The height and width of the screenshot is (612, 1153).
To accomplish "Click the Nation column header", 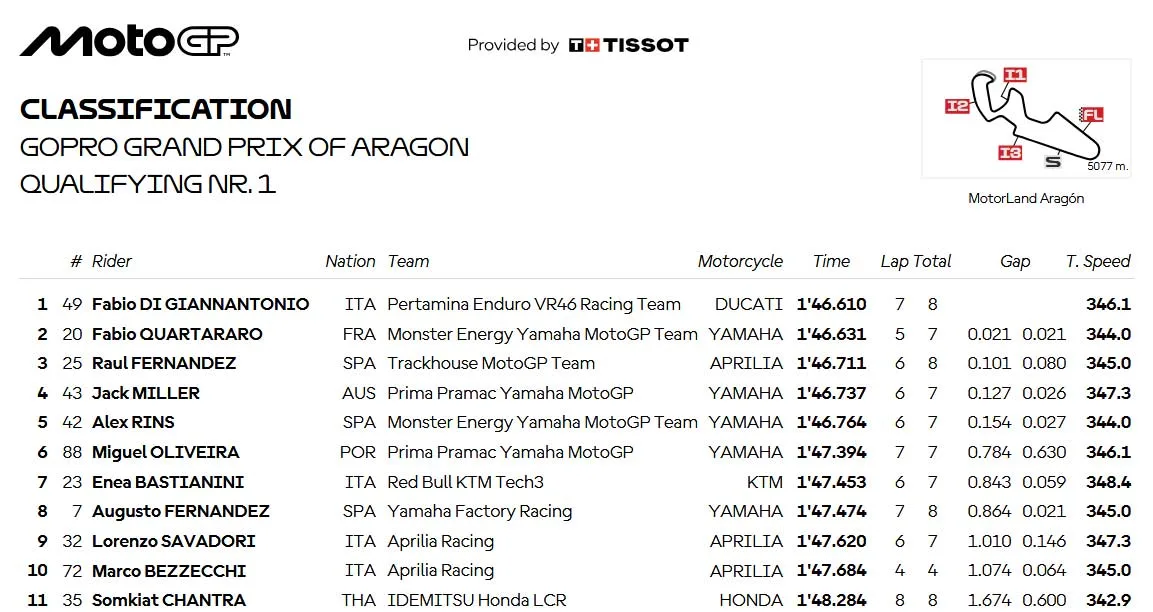I will [x=351, y=261].
